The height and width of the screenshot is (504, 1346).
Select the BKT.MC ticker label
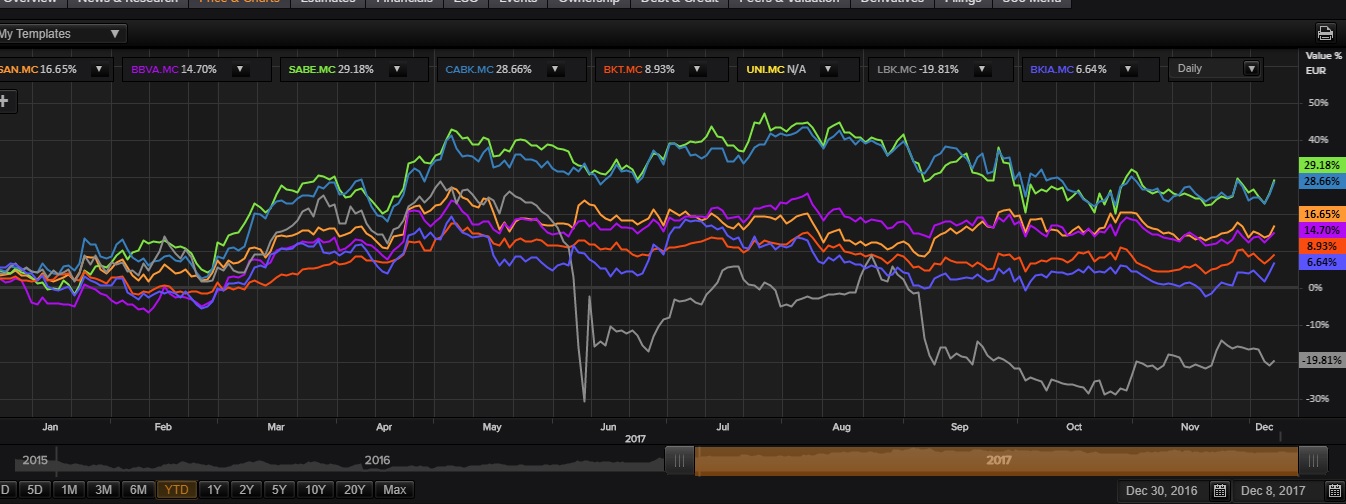(621, 69)
